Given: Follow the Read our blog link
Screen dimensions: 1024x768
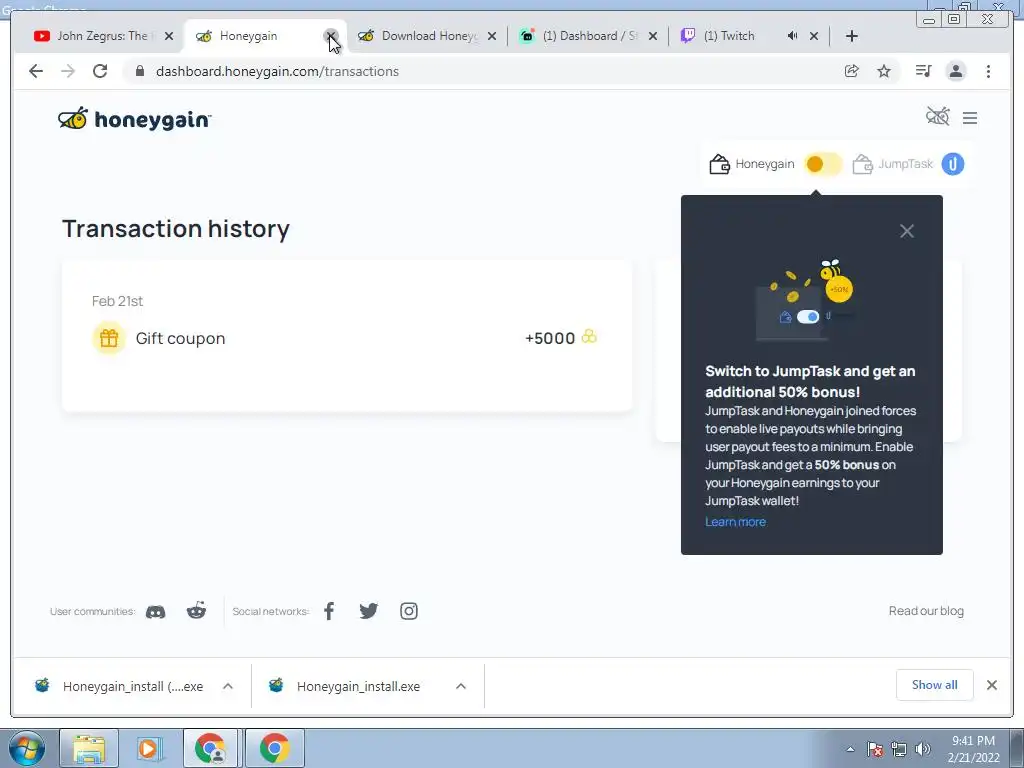Looking at the screenshot, I should [x=926, y=611].
